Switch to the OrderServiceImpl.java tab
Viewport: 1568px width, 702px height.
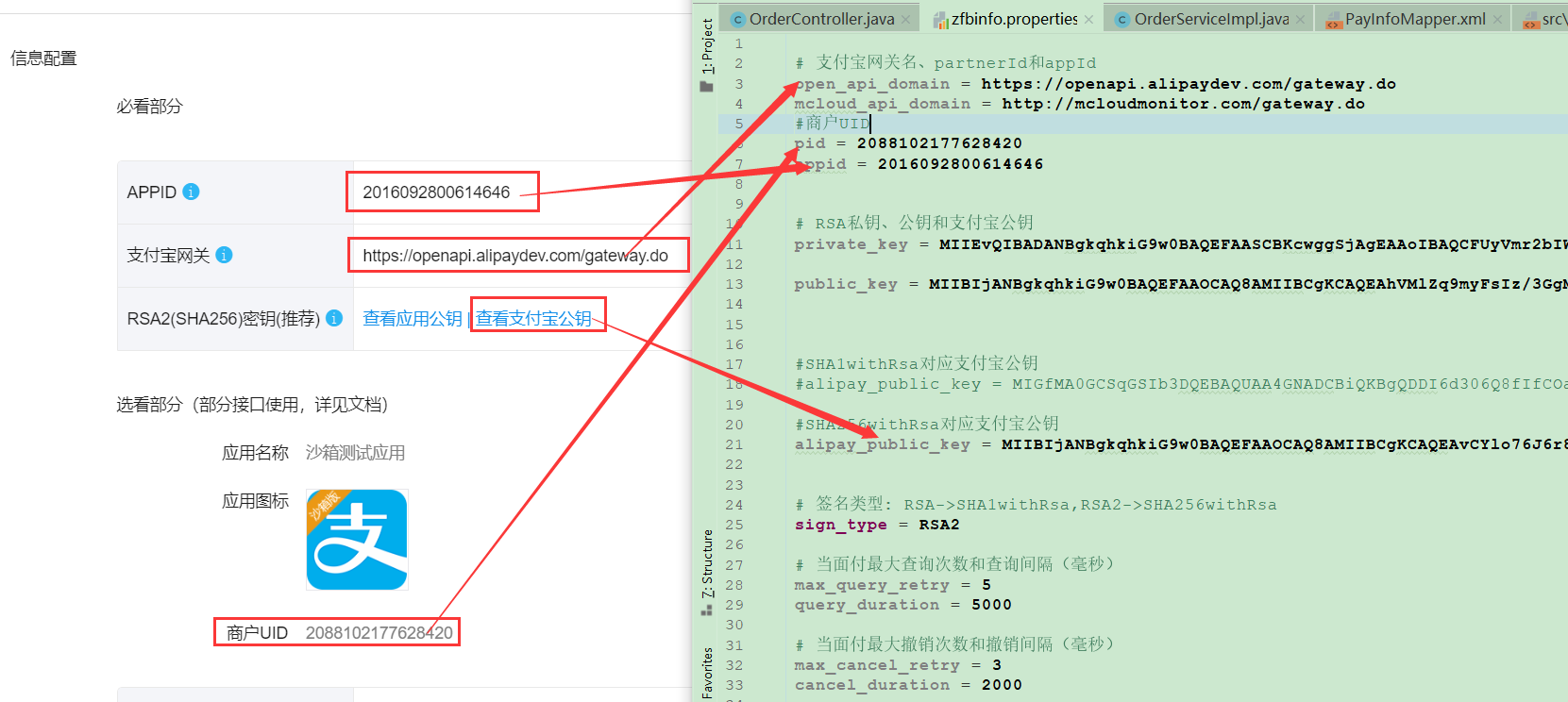tap(1210, 19)
